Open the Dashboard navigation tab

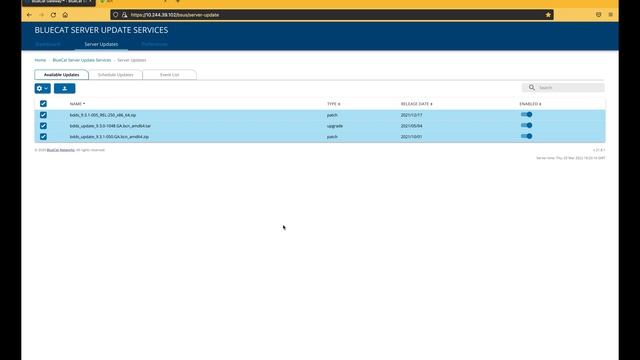tap(48, 44)
